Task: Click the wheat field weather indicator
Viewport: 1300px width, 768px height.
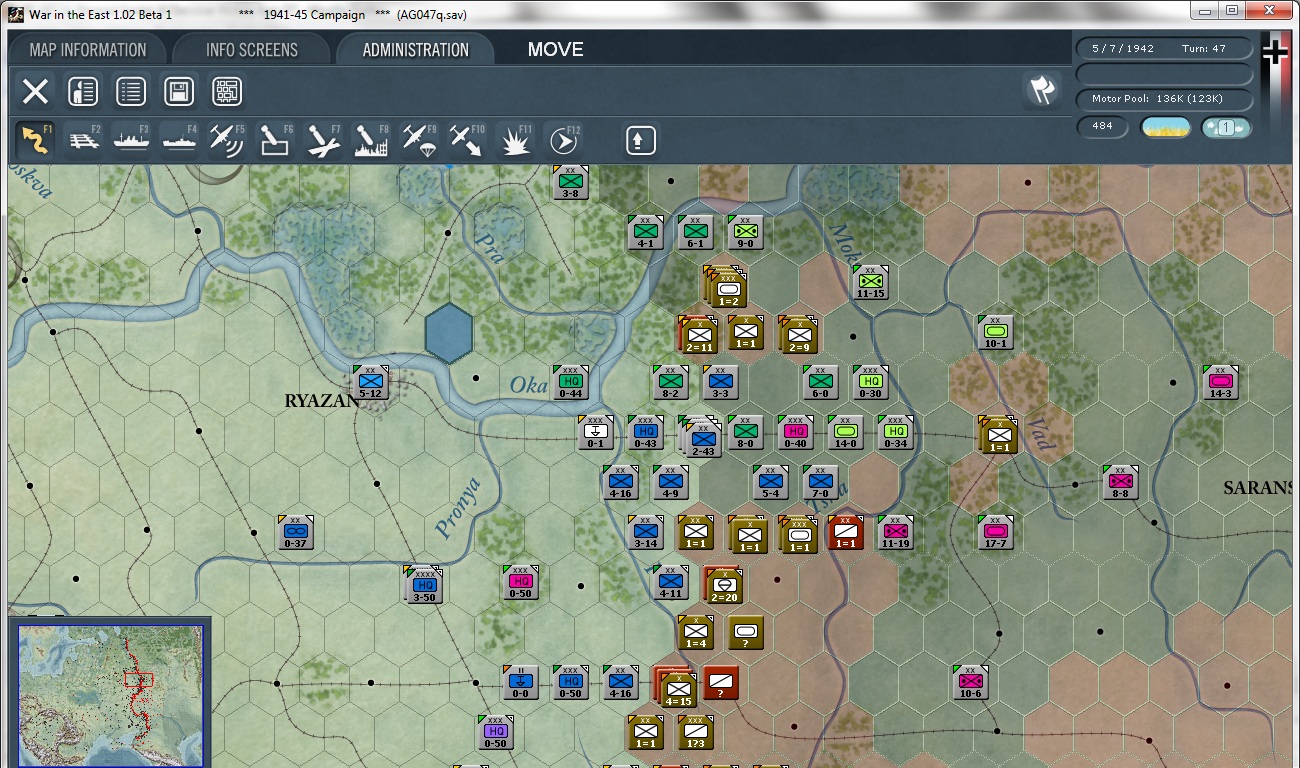Action: [x=1166, y=128]
